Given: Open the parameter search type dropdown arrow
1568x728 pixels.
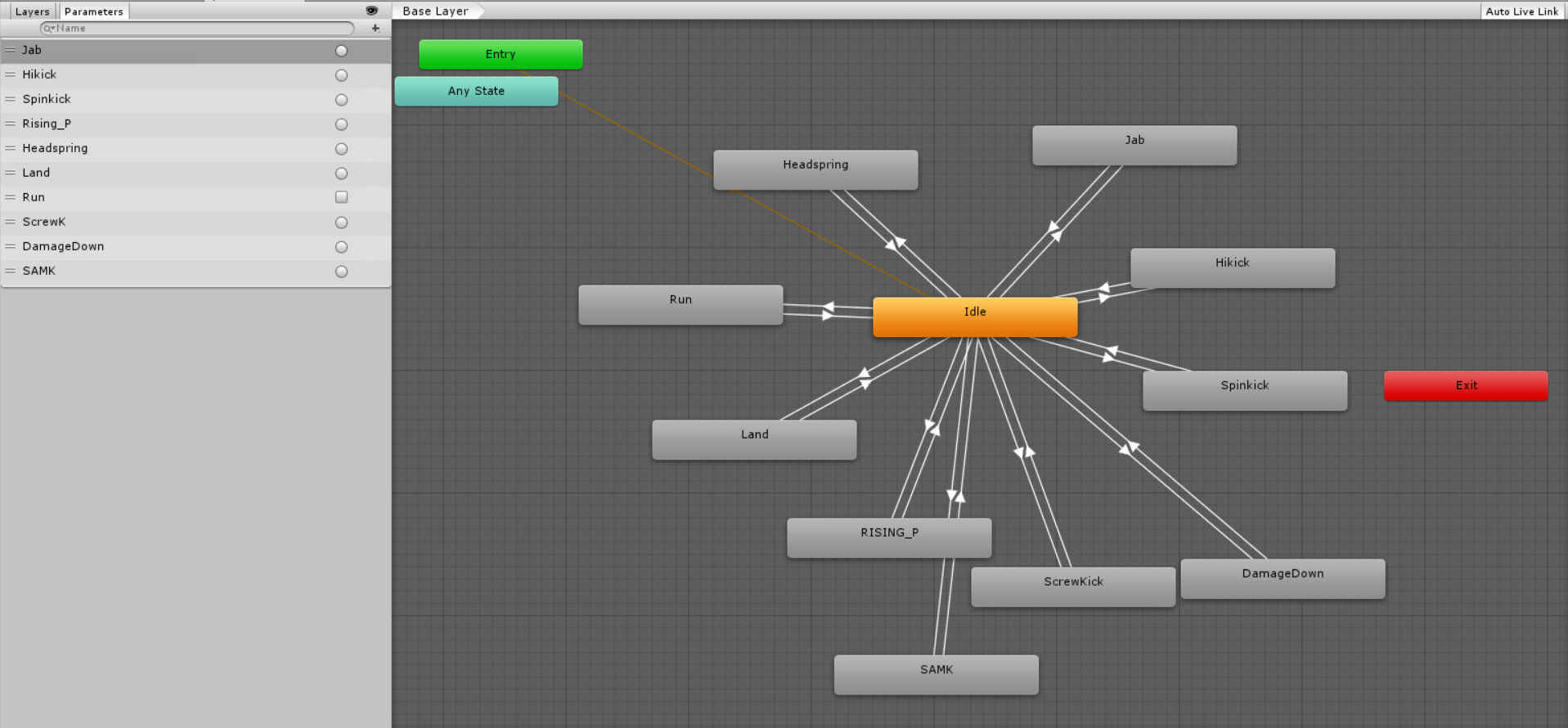Looking at the screenshot, I should click(49, 28).
